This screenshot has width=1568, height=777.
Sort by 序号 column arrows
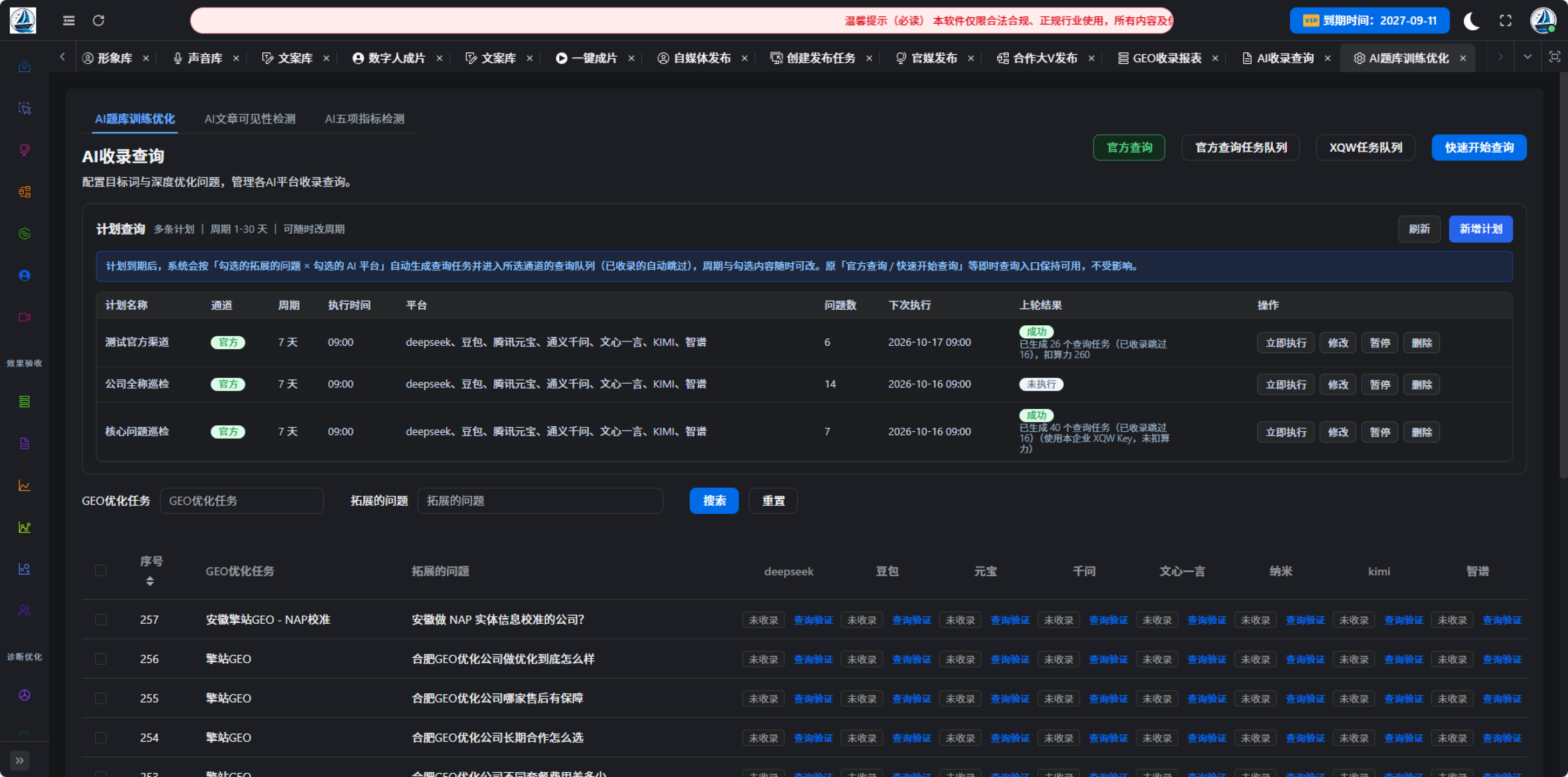[150, 581]
